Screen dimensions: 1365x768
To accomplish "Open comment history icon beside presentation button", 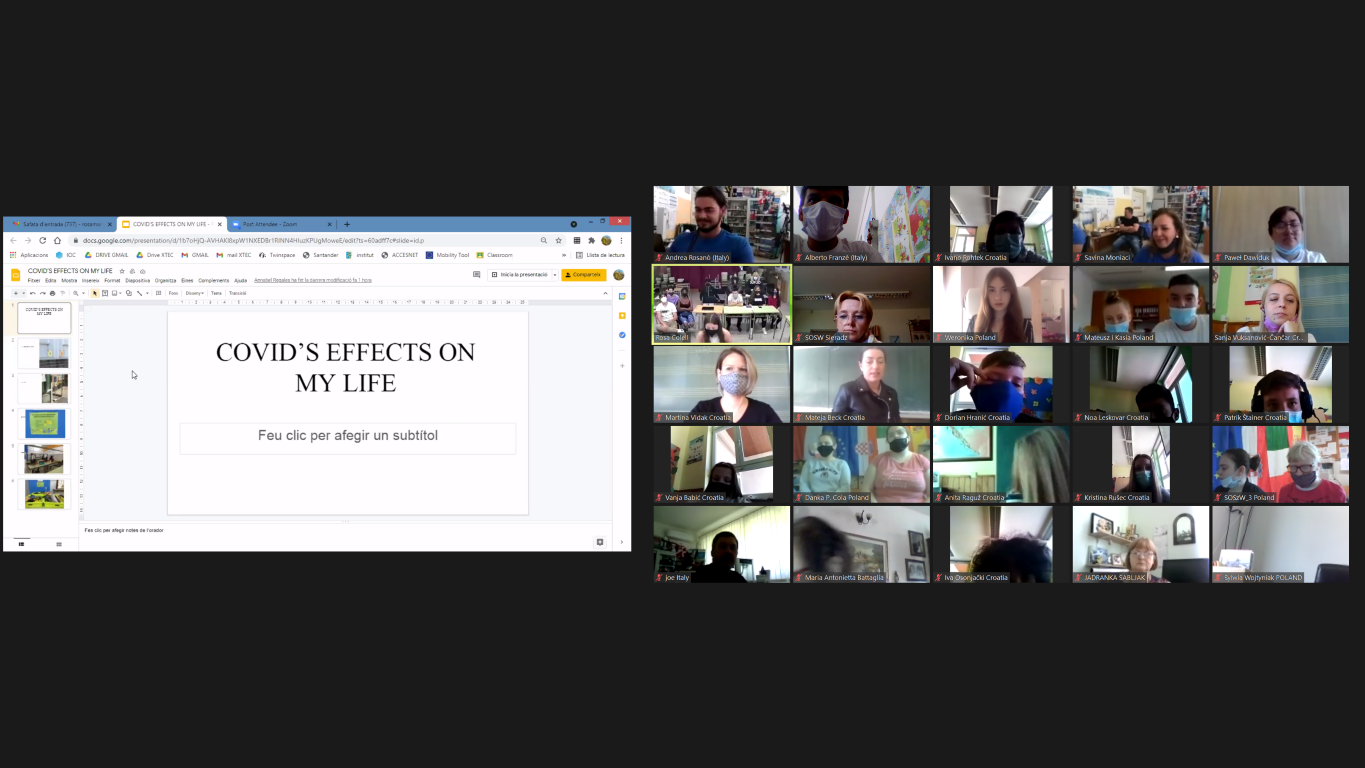I will pos(476,274).
